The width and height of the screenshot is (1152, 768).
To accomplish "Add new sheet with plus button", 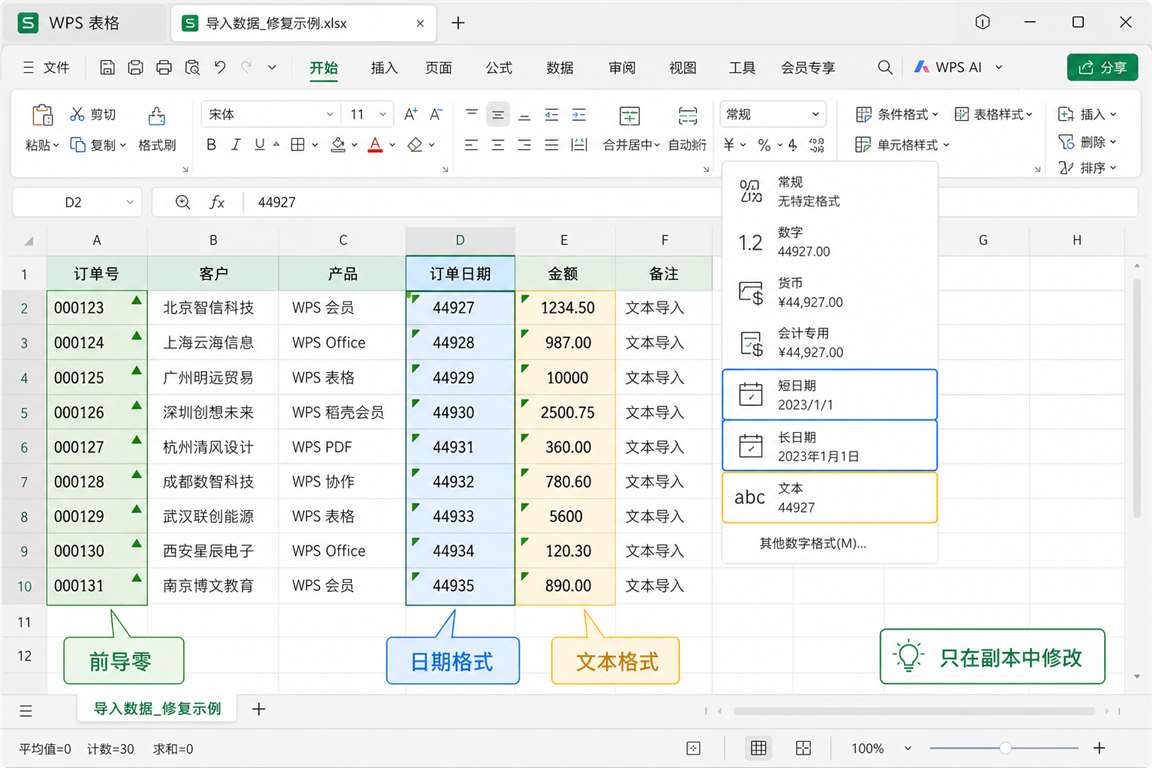I will coord(259,709).
